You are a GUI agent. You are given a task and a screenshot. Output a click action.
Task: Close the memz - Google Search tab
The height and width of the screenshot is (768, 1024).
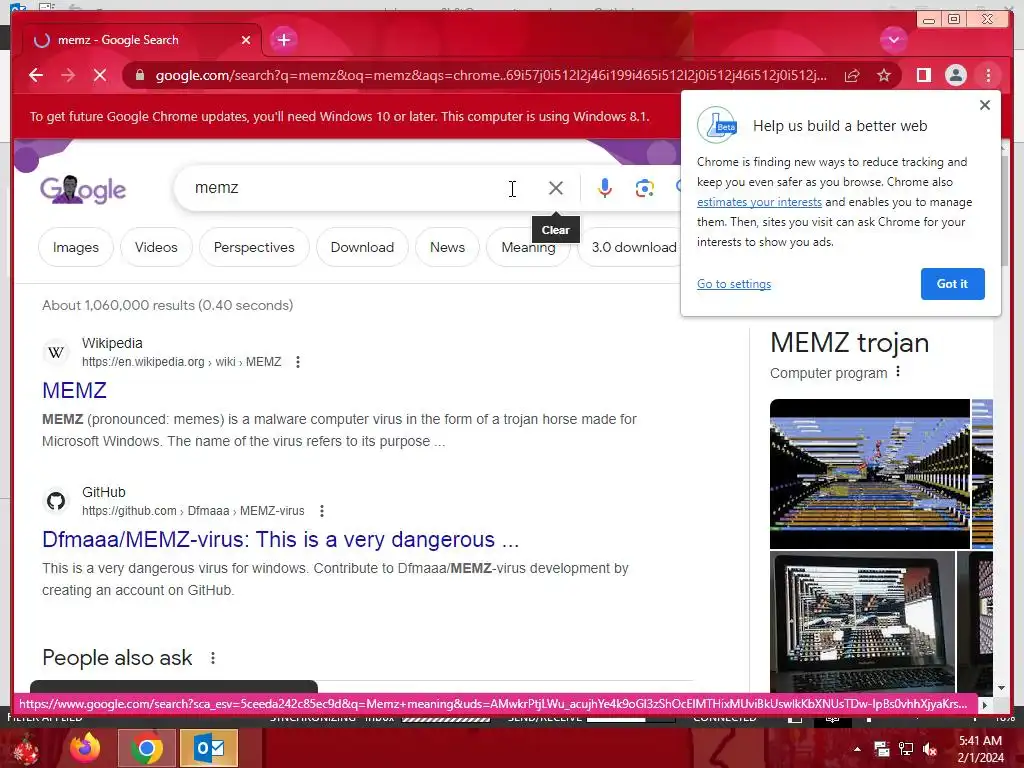point(246,40)
